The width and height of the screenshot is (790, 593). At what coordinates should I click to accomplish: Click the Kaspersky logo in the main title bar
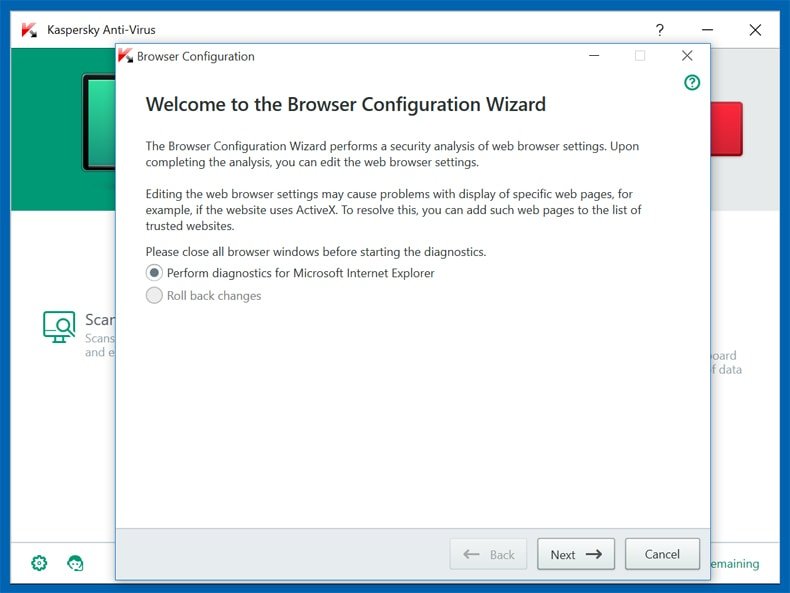pyautogui.click(x=29, y=30)
